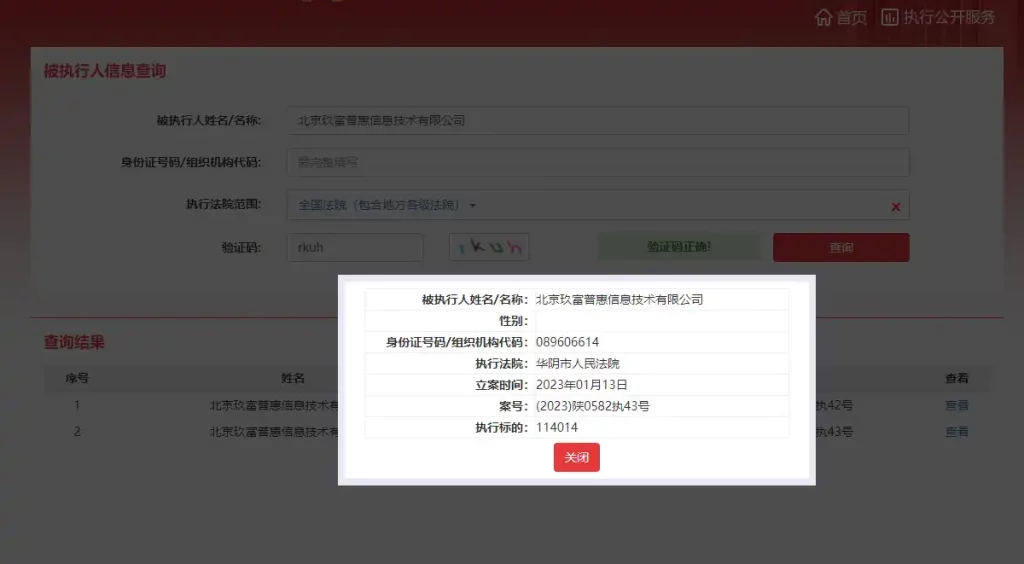The height and width of the screenshot is (564, 1024).
Task: Click the 姓名 column header in results
Action: 292,378
